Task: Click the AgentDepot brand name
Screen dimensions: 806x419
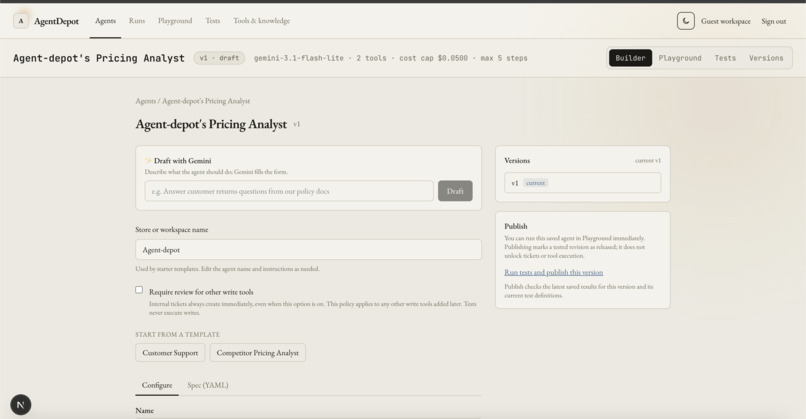Action: 57,21
